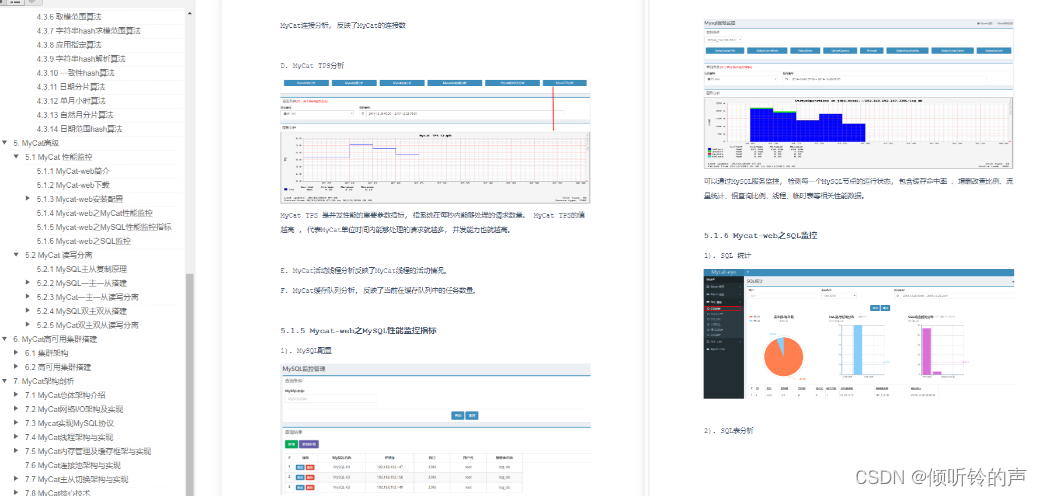1042x496 pixels.
Task: Open outline entry 4.3.7 字符串hash求模范围算法
Action: (88, 31)
